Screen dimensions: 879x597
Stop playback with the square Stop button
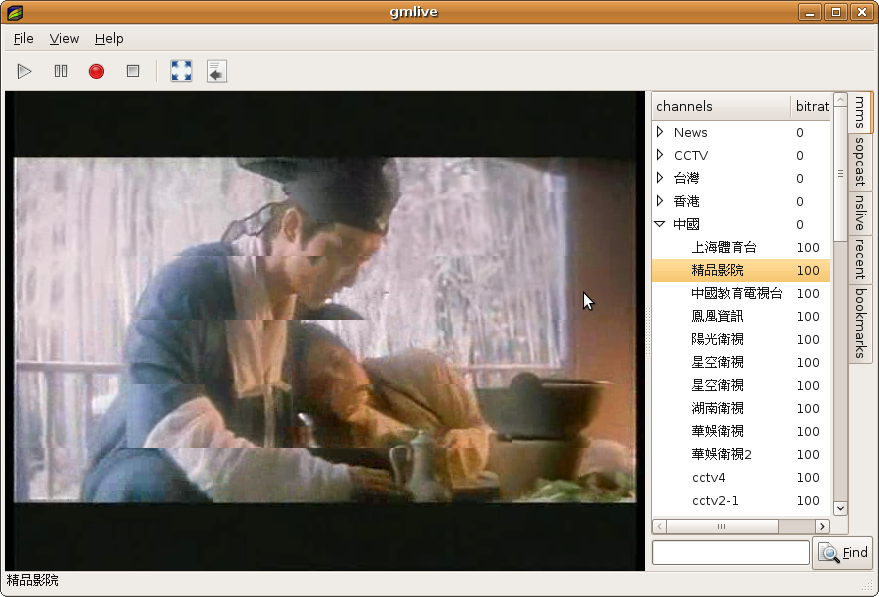133,71
